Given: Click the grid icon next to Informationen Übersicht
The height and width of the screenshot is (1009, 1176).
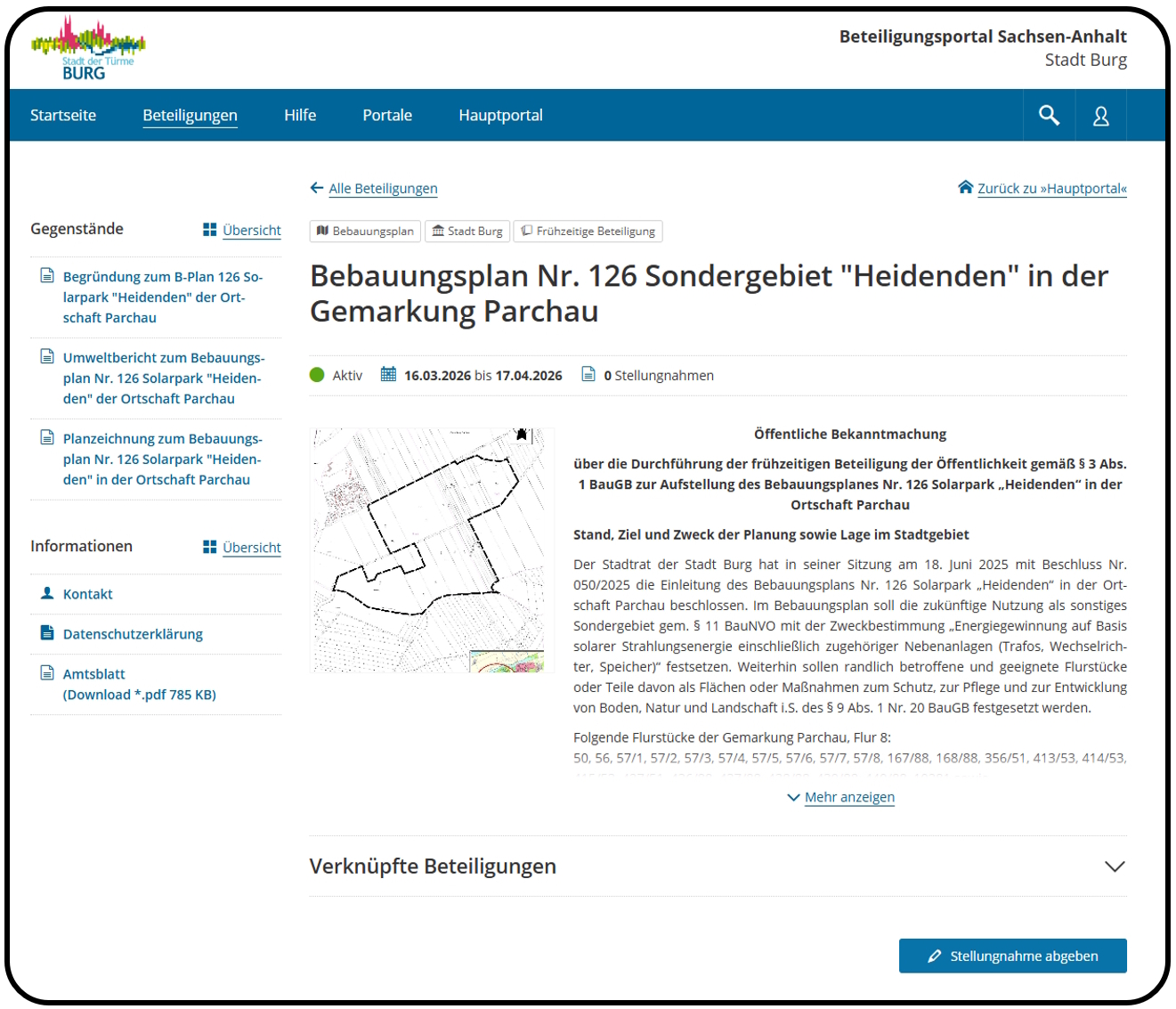Looking at the screenshot, I should coord(210,547).
